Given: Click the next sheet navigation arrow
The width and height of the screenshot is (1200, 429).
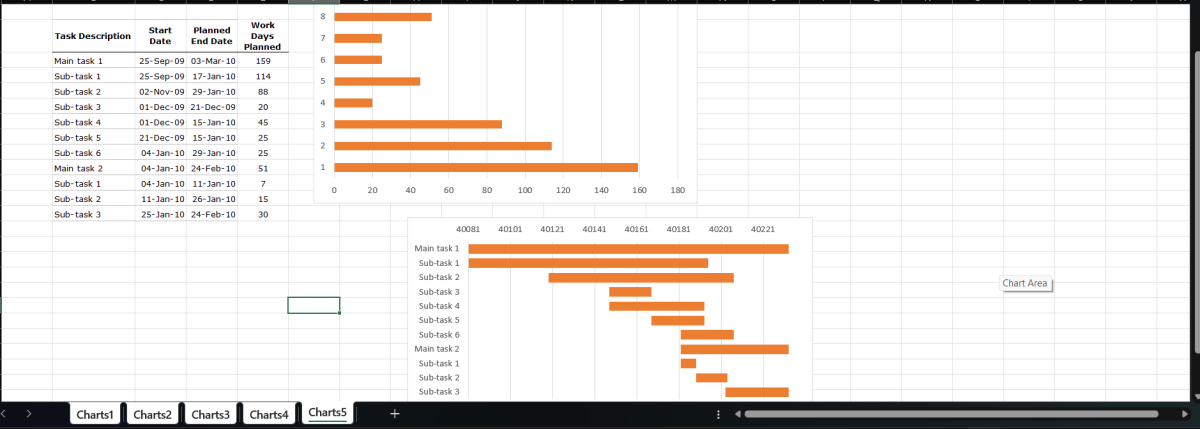Looking at the screenshot, I should 28,414.
